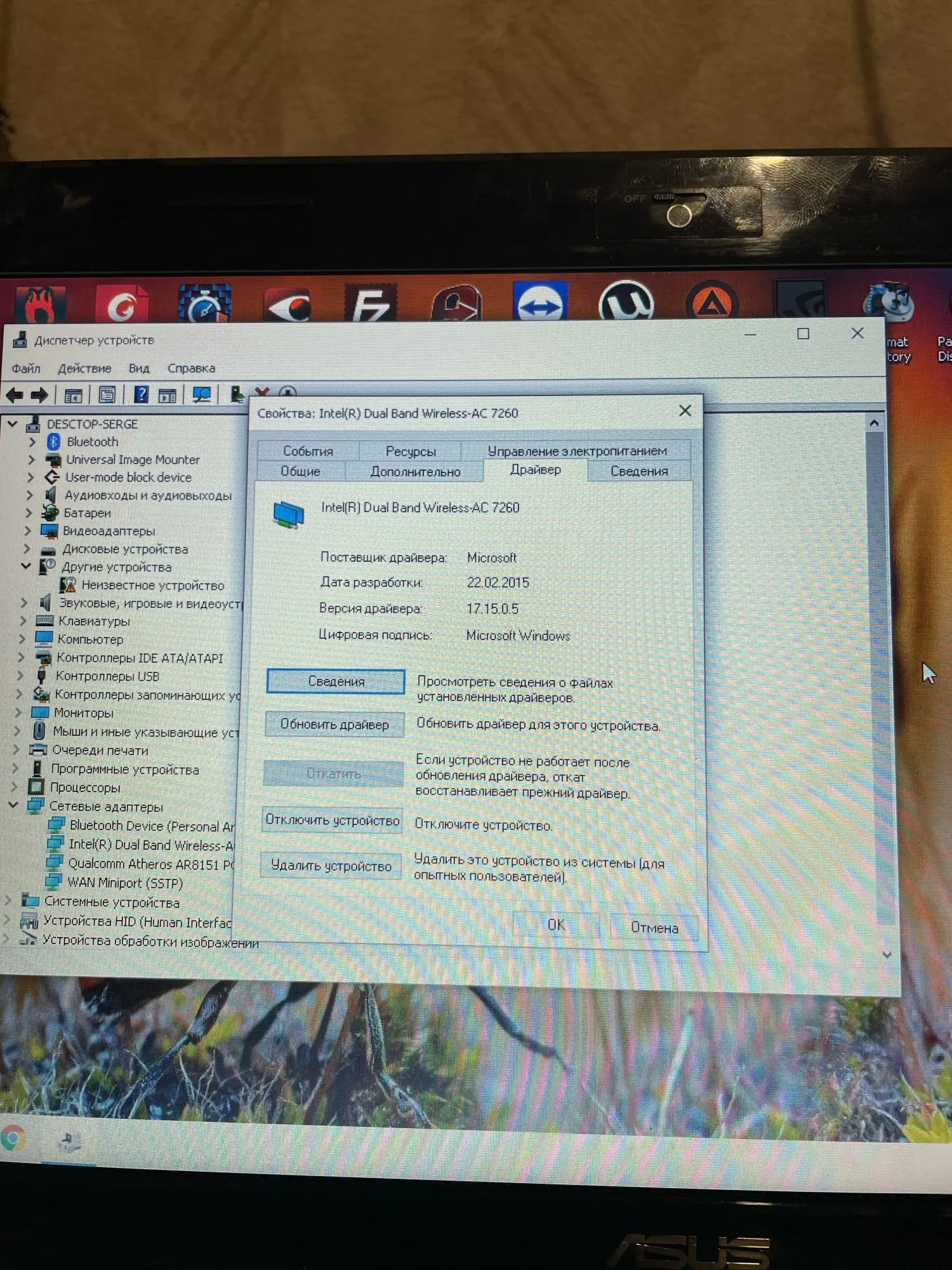
Task: Click driver version value 17.15.0.5
Action: click(x=493, y=608)
